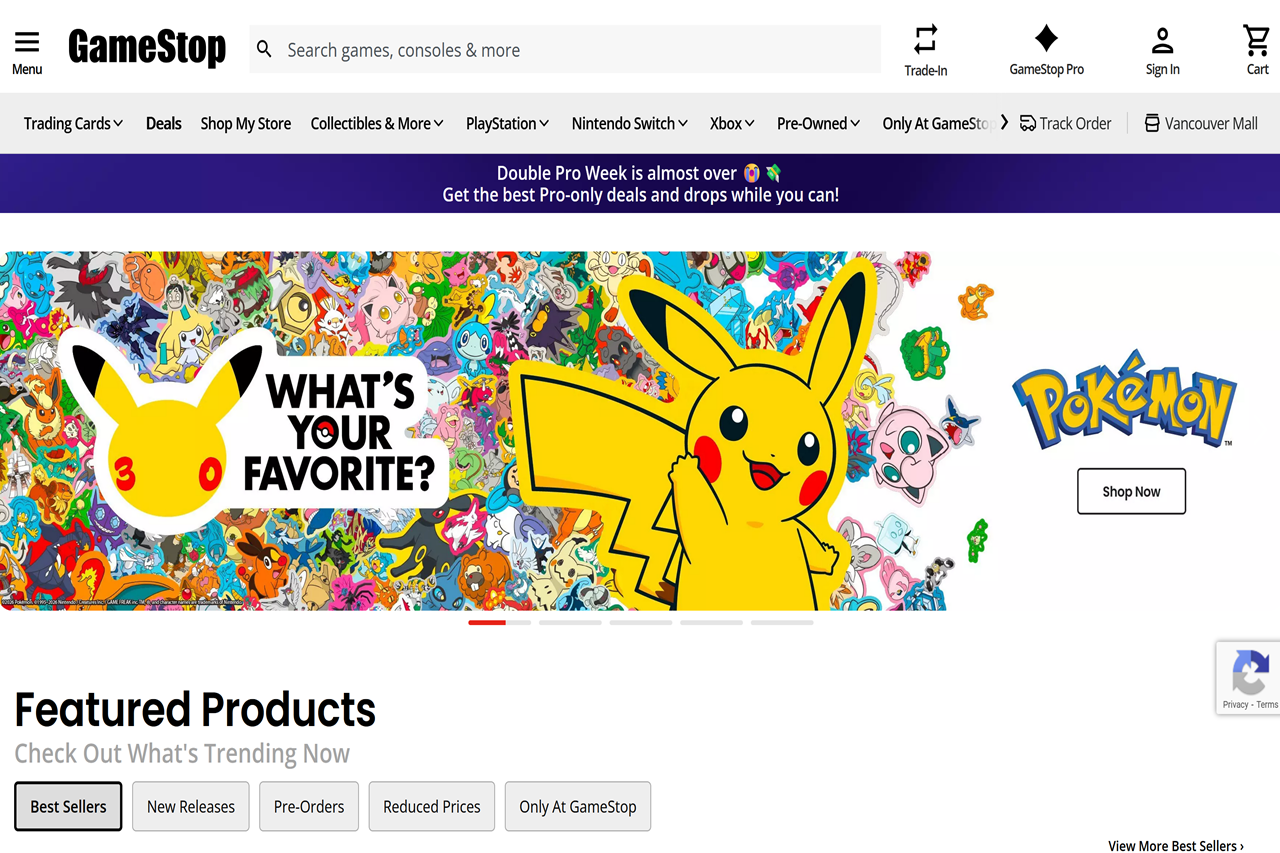Select the Deals menu item
The width and height of the screenshot is (1280, 853).
point(163,123)
